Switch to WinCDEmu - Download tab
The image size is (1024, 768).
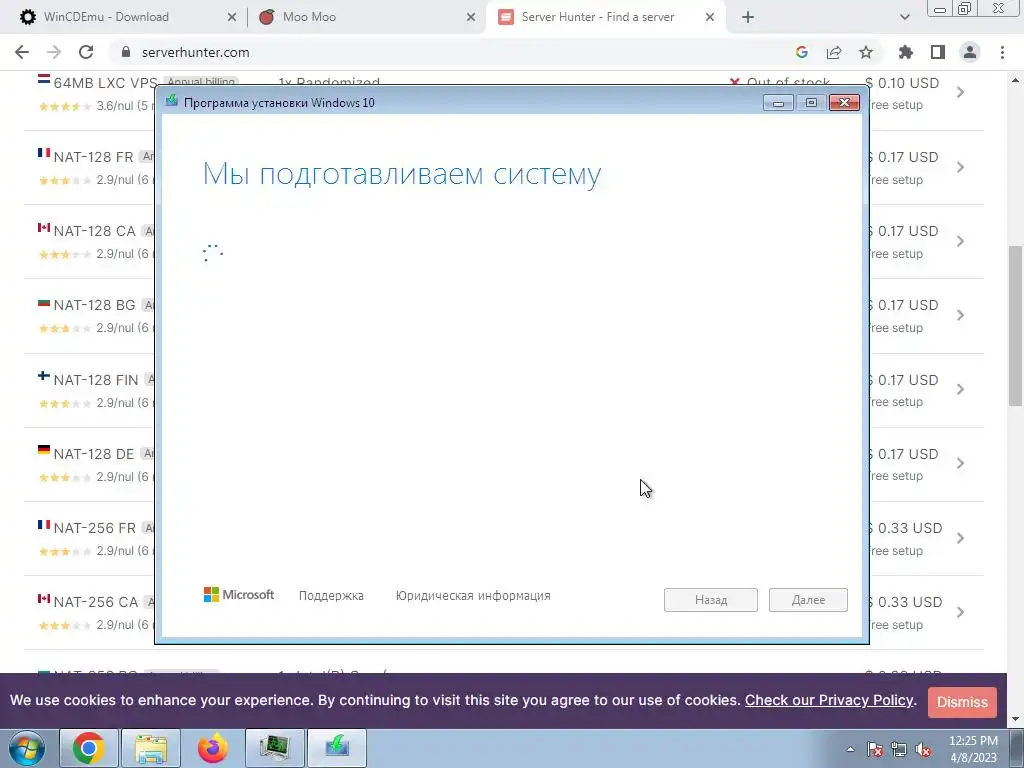point(106,17)
